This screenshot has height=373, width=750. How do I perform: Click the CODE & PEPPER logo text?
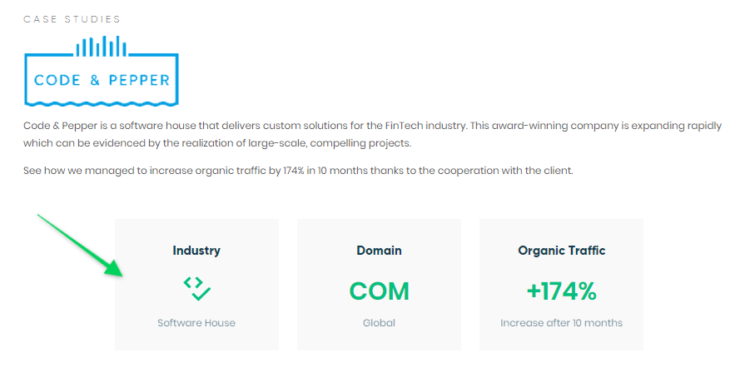pos(102,80)
